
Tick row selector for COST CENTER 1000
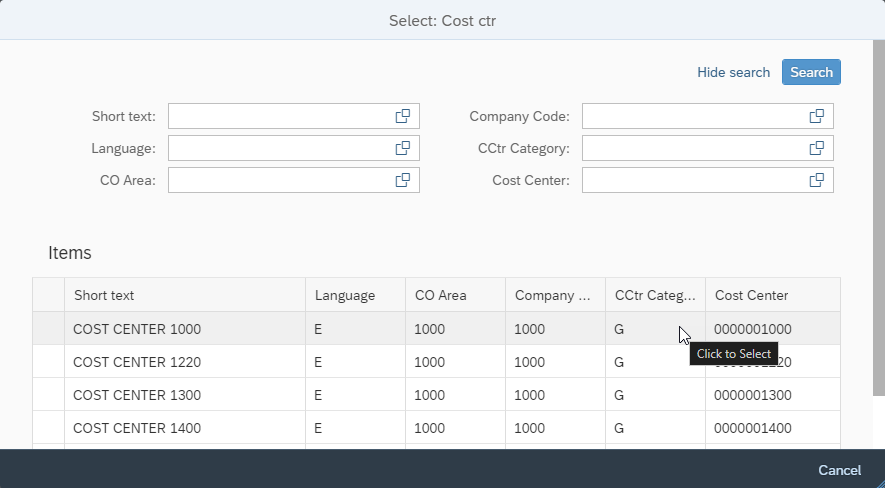coord(48,329)
